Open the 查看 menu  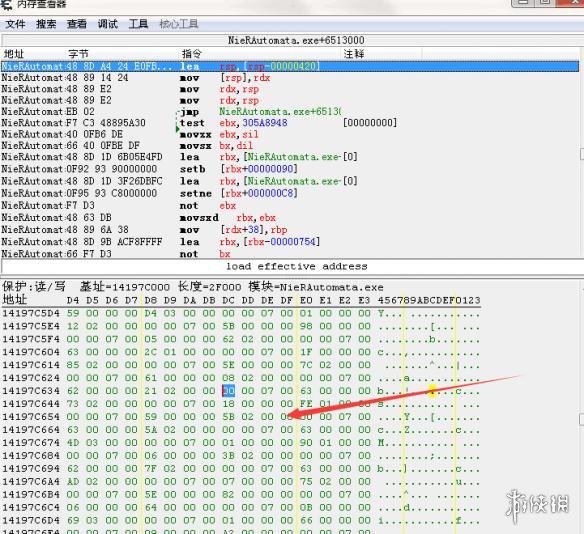(77, 24)
